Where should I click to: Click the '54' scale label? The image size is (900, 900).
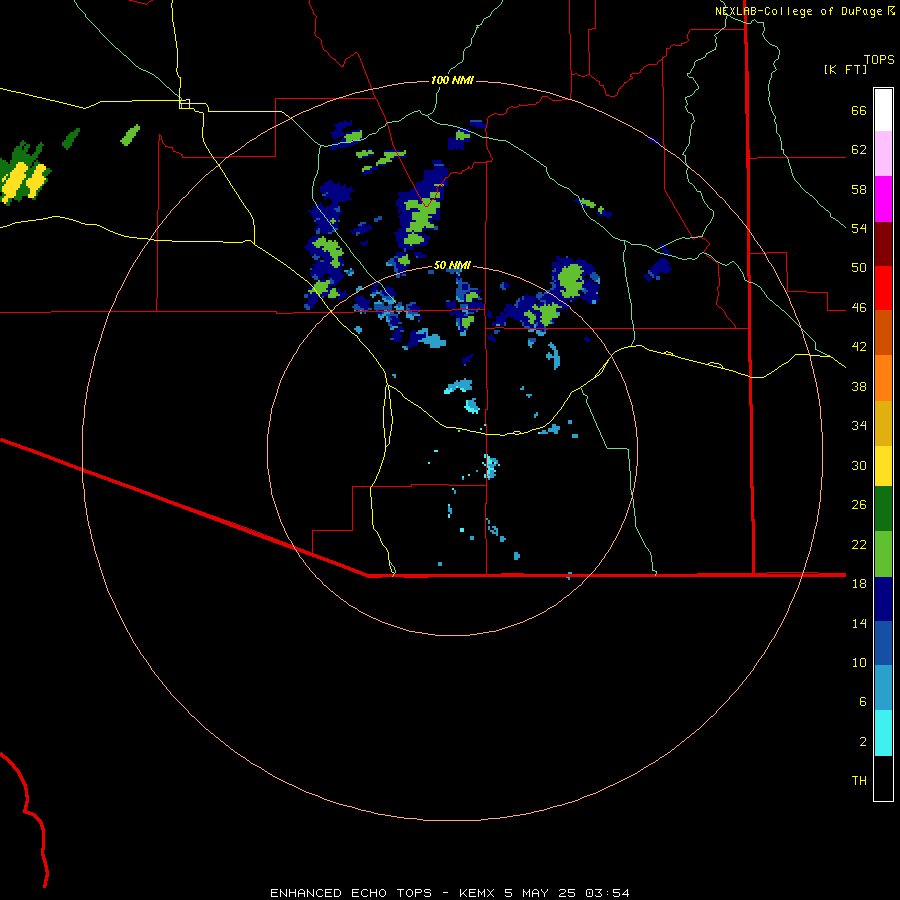859,228
